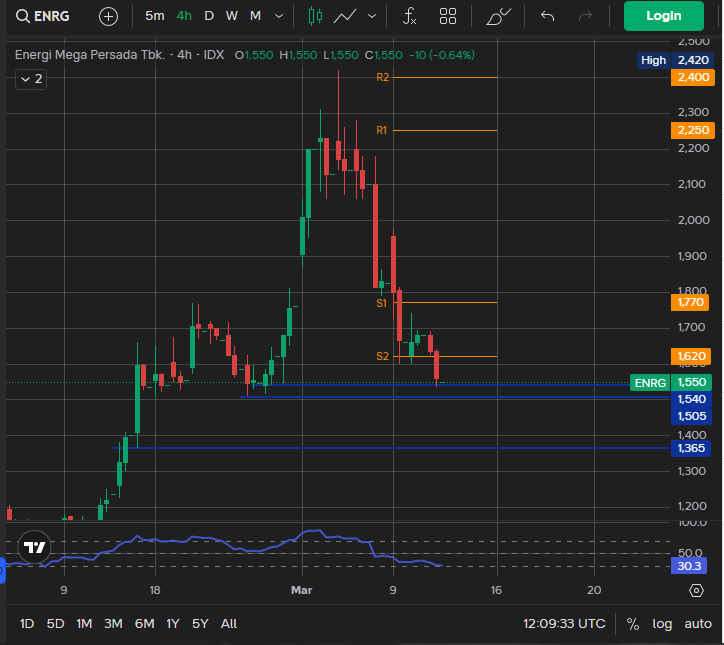Expand the collapsed indicators legend
This screenshot has height=645, width=724.
30,78
